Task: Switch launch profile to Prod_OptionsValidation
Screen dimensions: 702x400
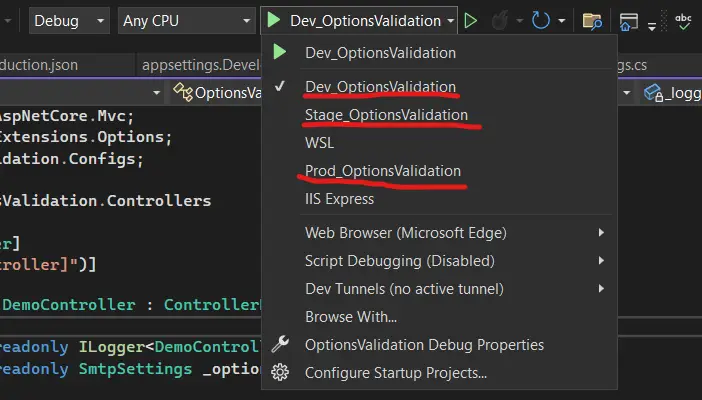Action: pos(383,171)
